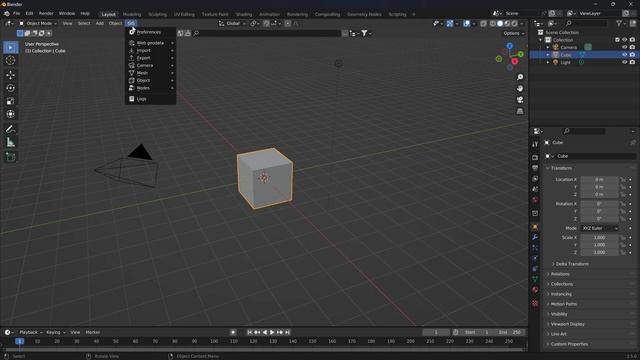Toggle the camera view icon
Screen dimensions: 640x360
click(x=520, y=100)
